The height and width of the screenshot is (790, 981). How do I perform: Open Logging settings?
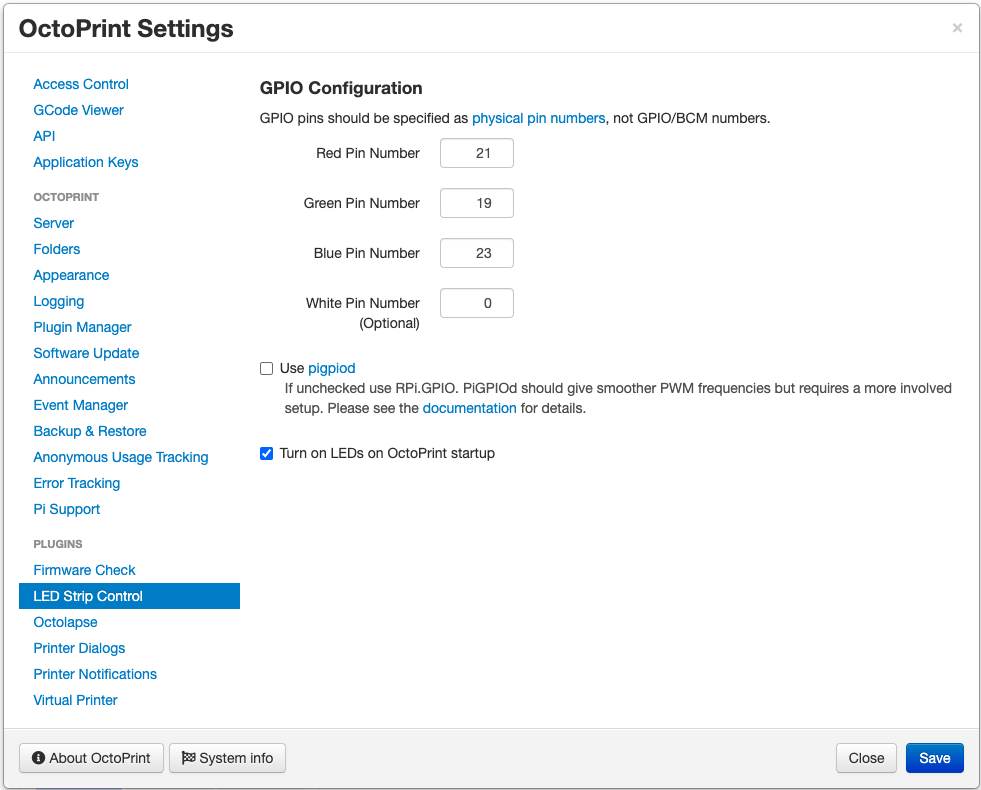click(58, 301)
